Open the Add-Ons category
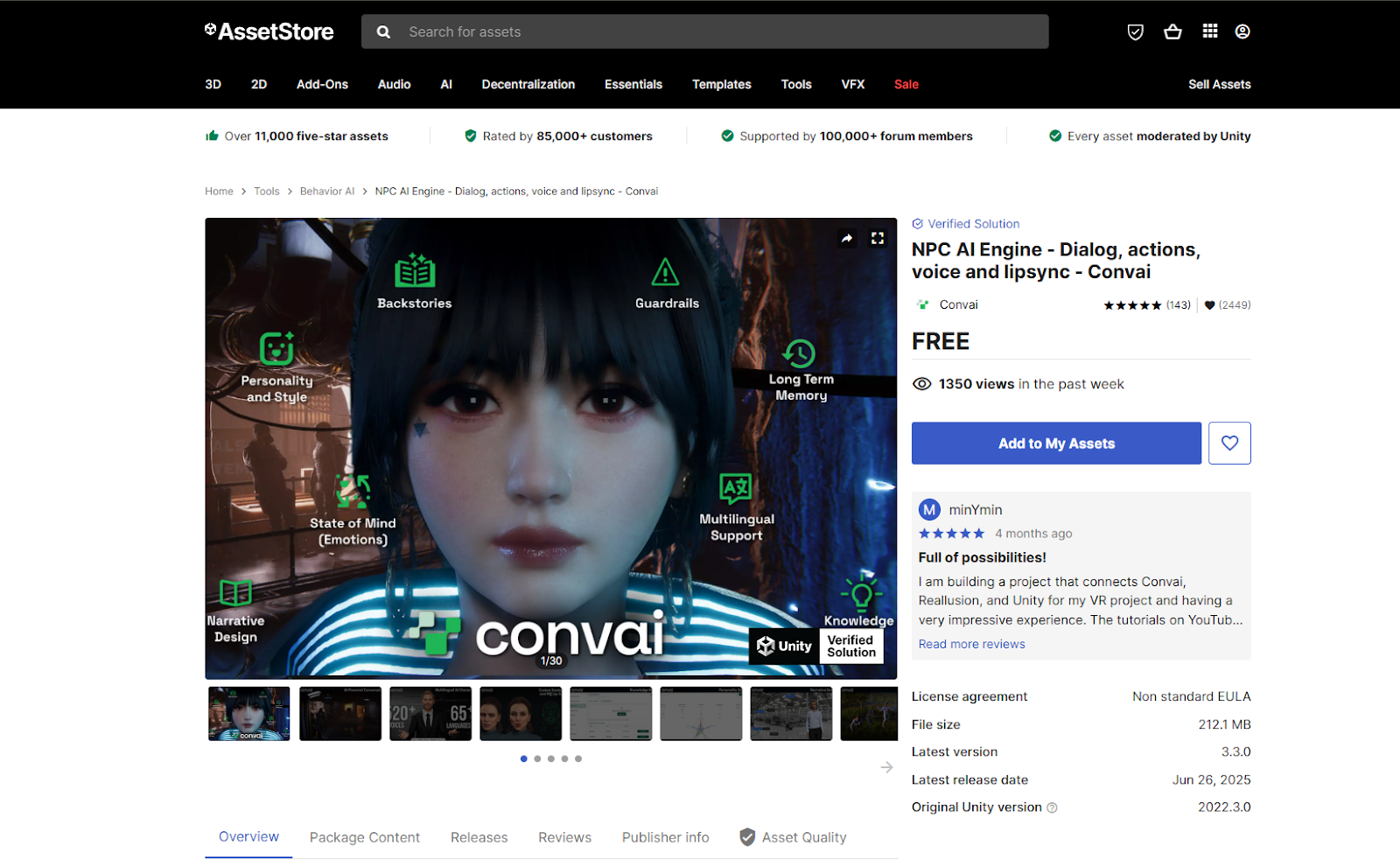The height and width of the screenshot is (860, 1400). tap(322, 84)
